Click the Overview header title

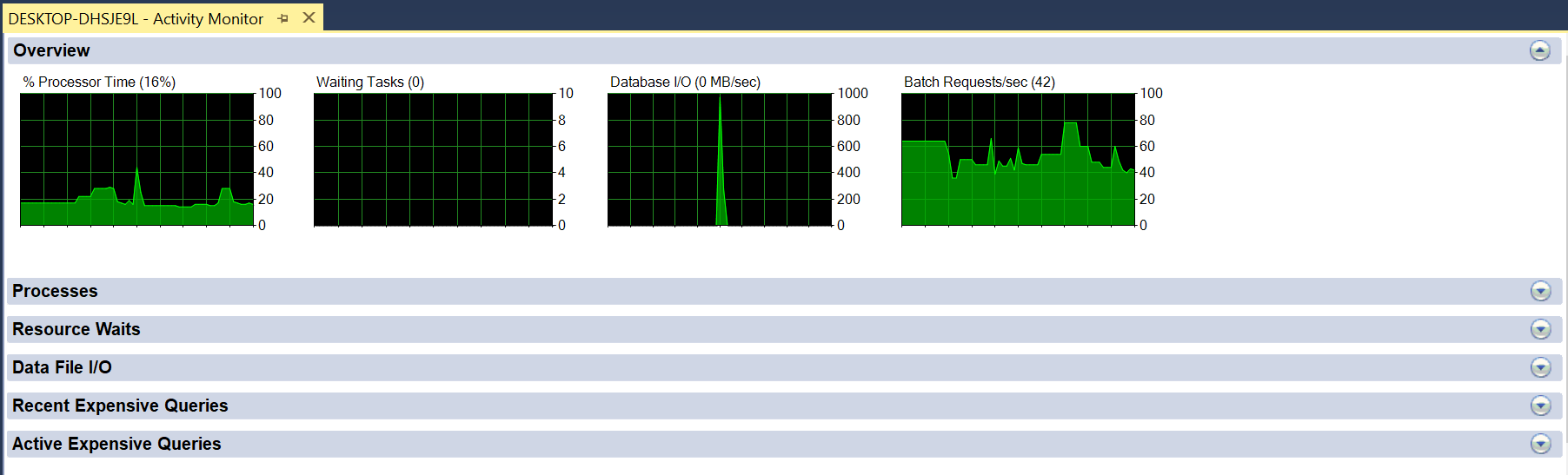tap(51, 50)
